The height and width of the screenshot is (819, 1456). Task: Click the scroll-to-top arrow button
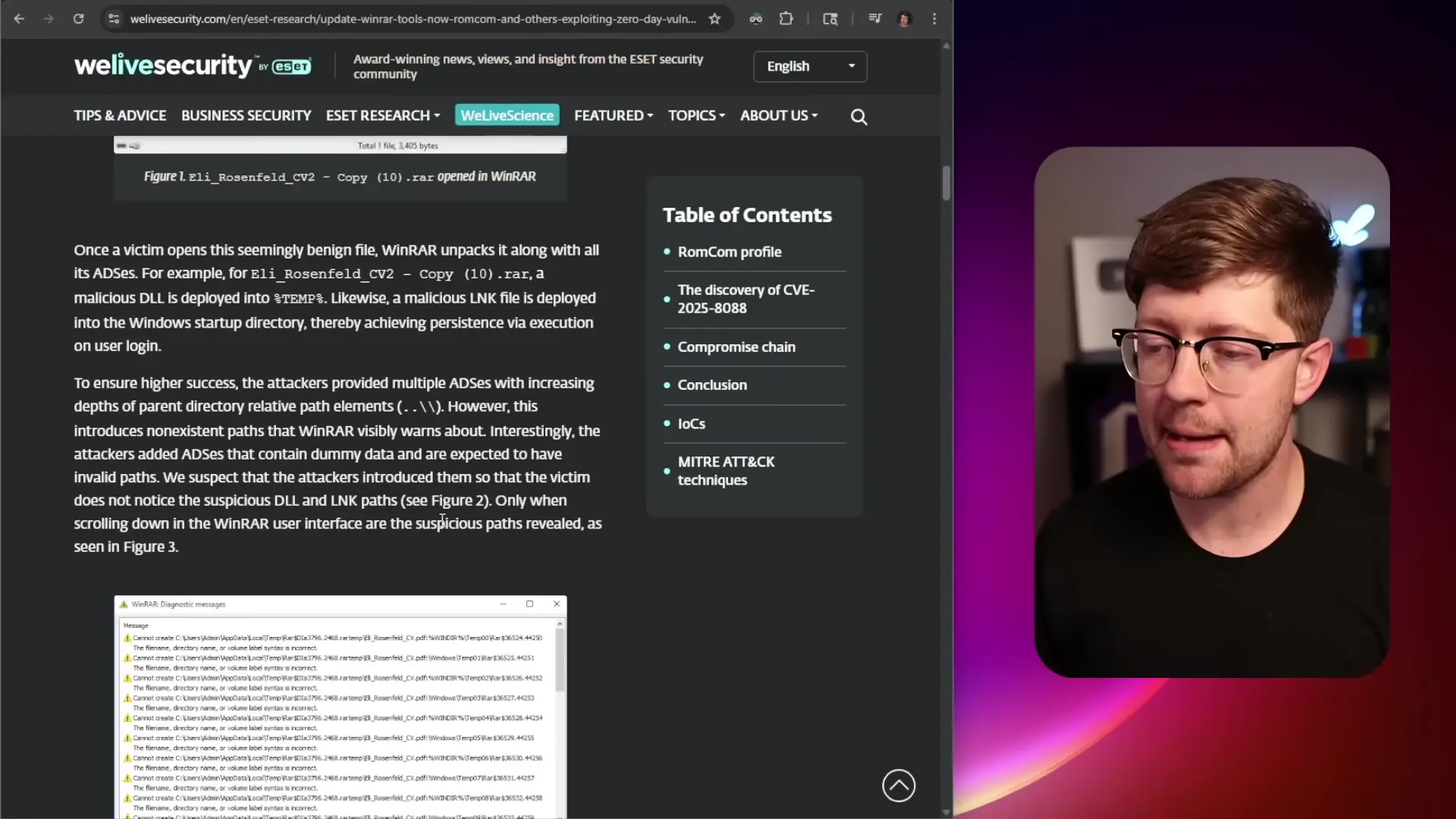coord(899,786)
